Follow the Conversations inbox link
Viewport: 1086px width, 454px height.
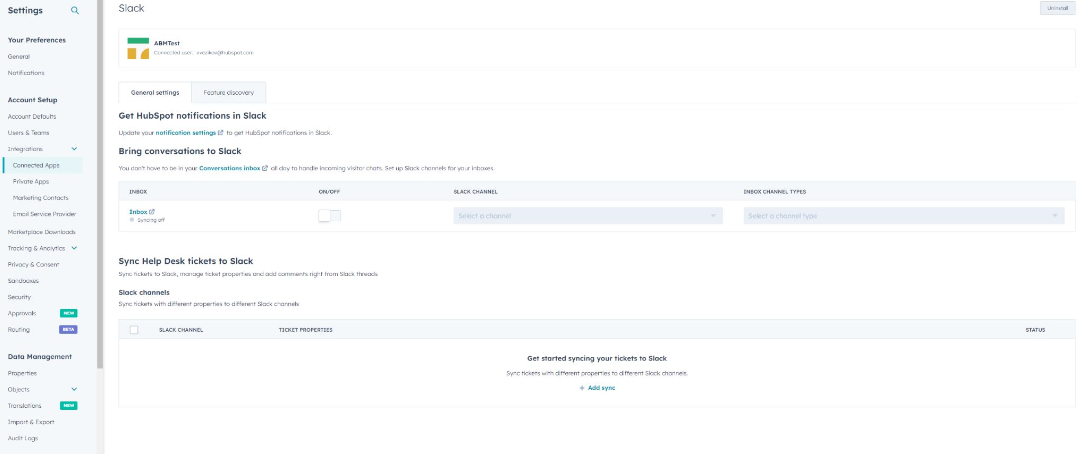click(x=230, y=168)
